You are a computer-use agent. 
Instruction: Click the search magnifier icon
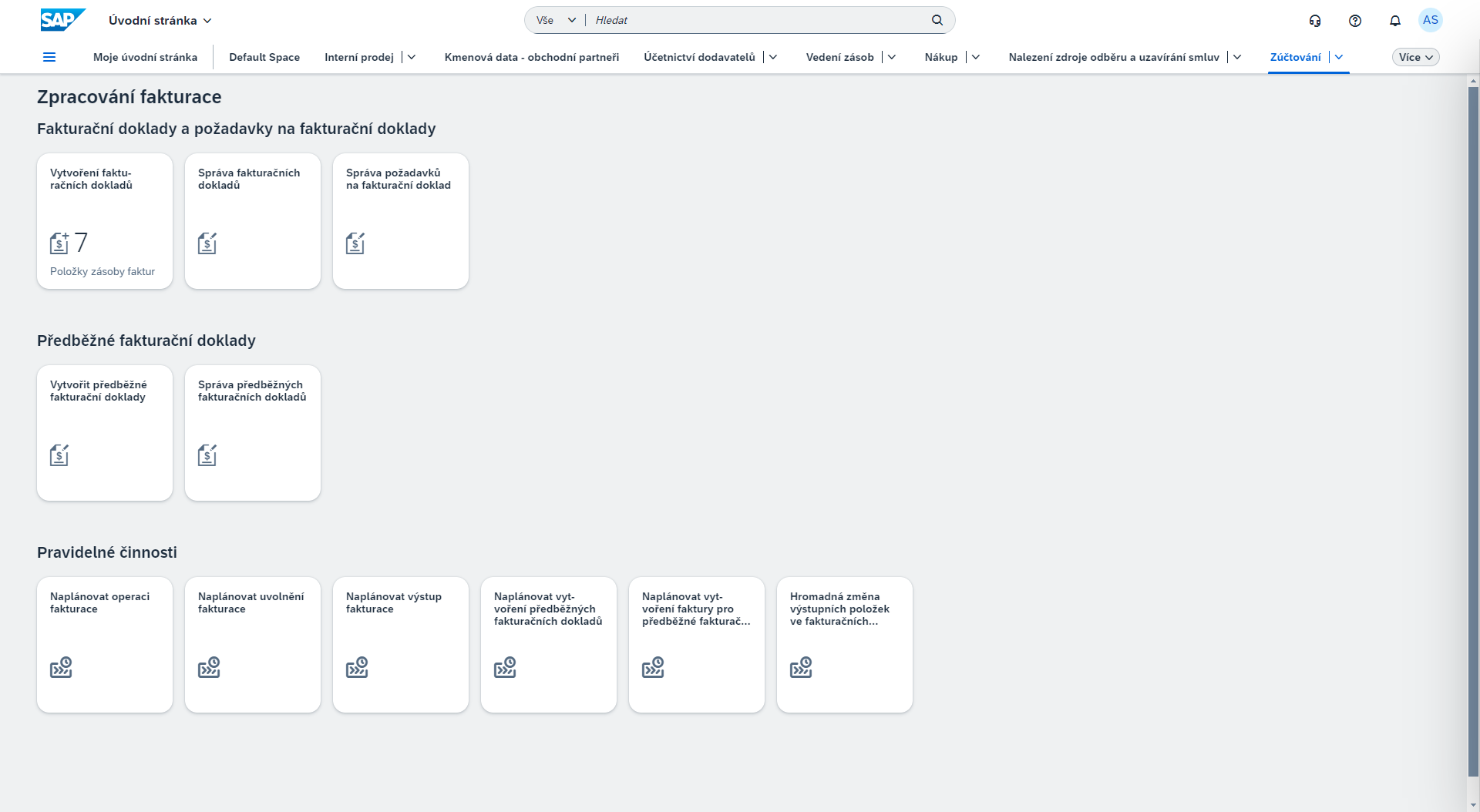pyautogui.click(x=937, y=20)
